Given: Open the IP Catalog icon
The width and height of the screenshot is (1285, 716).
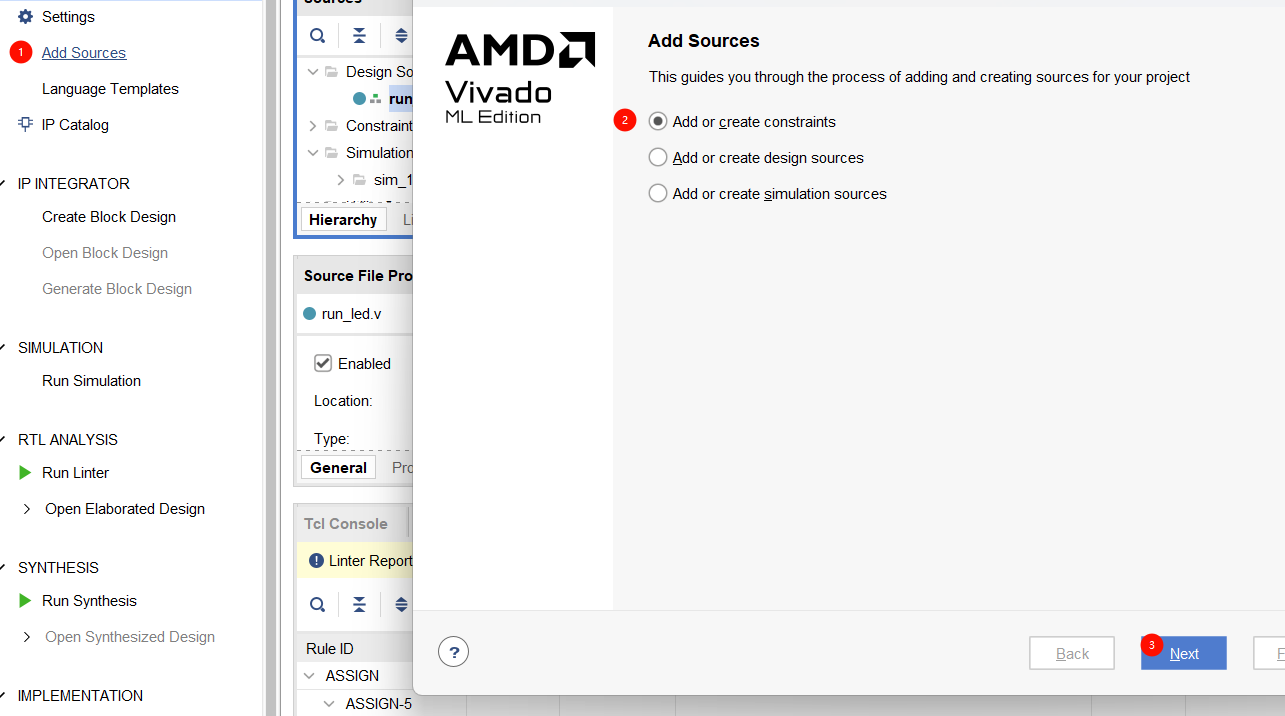Looking at the screenshot, I should coord(26,125).
